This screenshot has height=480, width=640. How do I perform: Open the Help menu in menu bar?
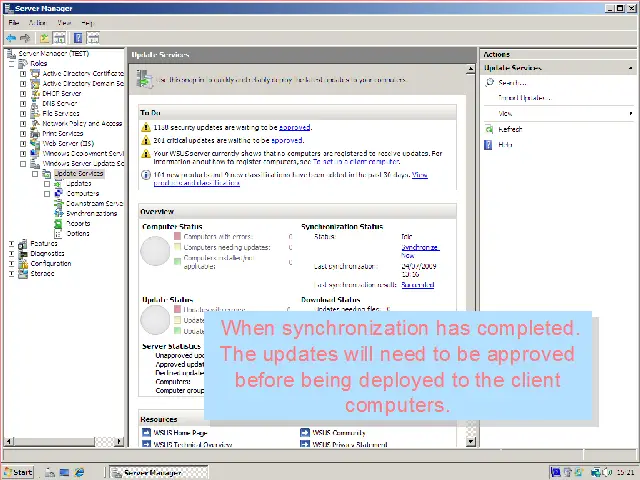pyautogui.click(x=87, y=22)
